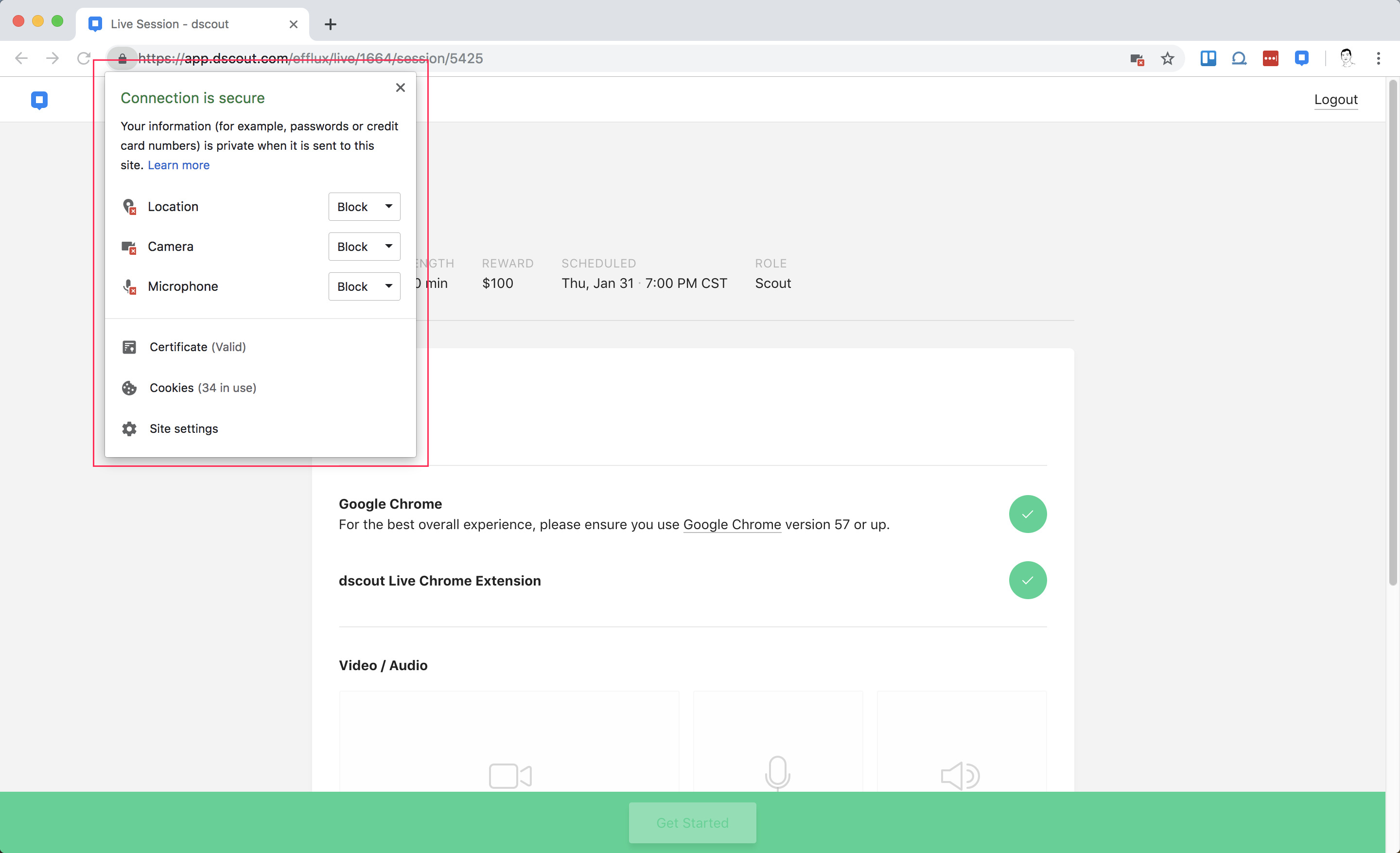The image size is (1400, 853).
Task: Open the Microphone permission dropdown
Action: click(364, 286)
